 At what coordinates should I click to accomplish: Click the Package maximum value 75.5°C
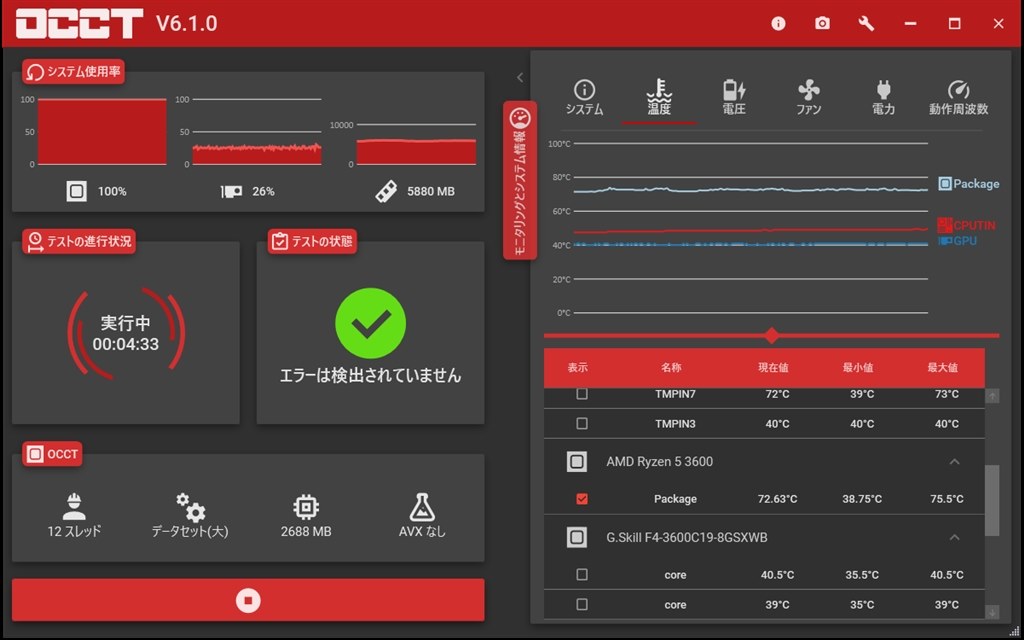click(947, 499)
